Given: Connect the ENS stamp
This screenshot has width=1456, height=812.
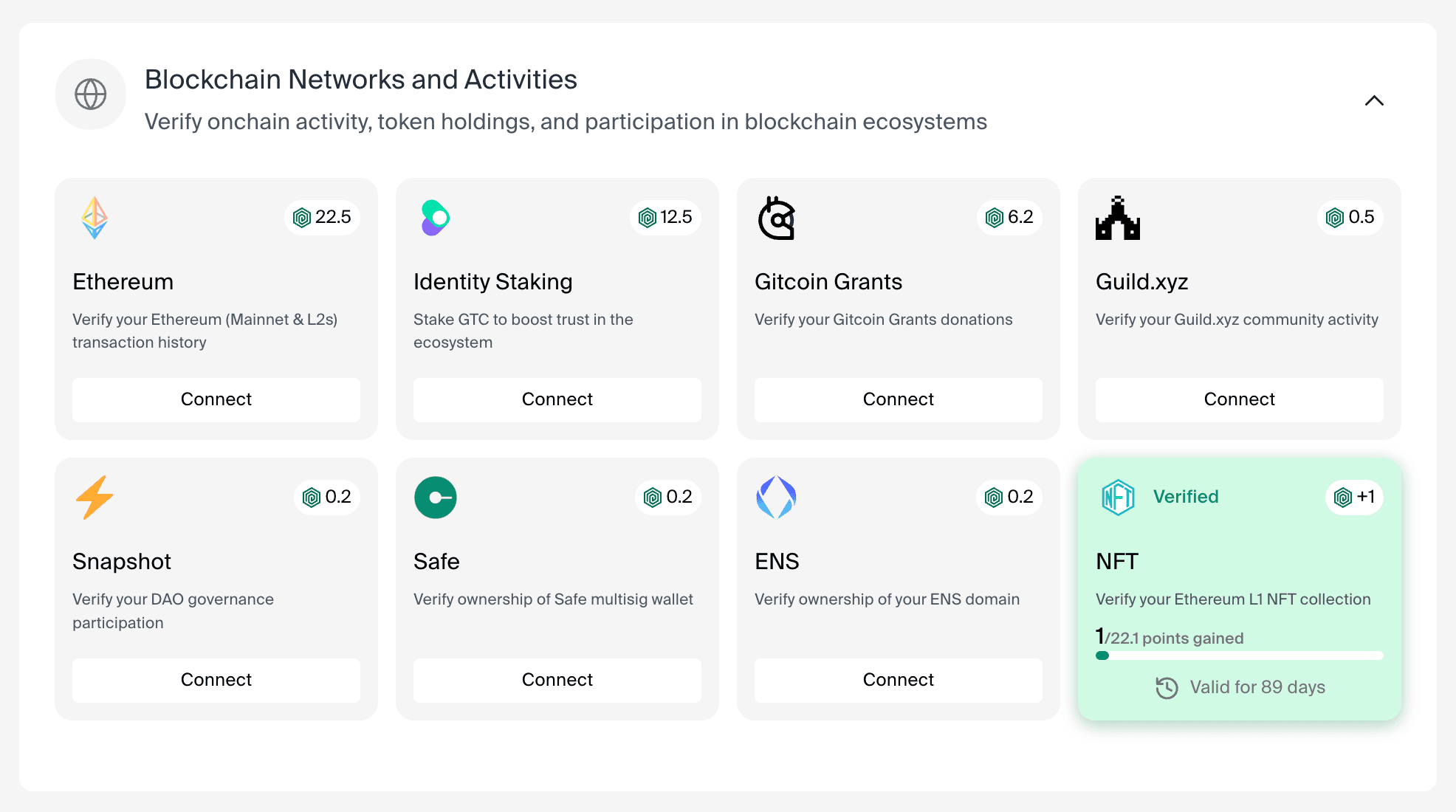Looking at the screenshot, I should [x=899, y=680].
